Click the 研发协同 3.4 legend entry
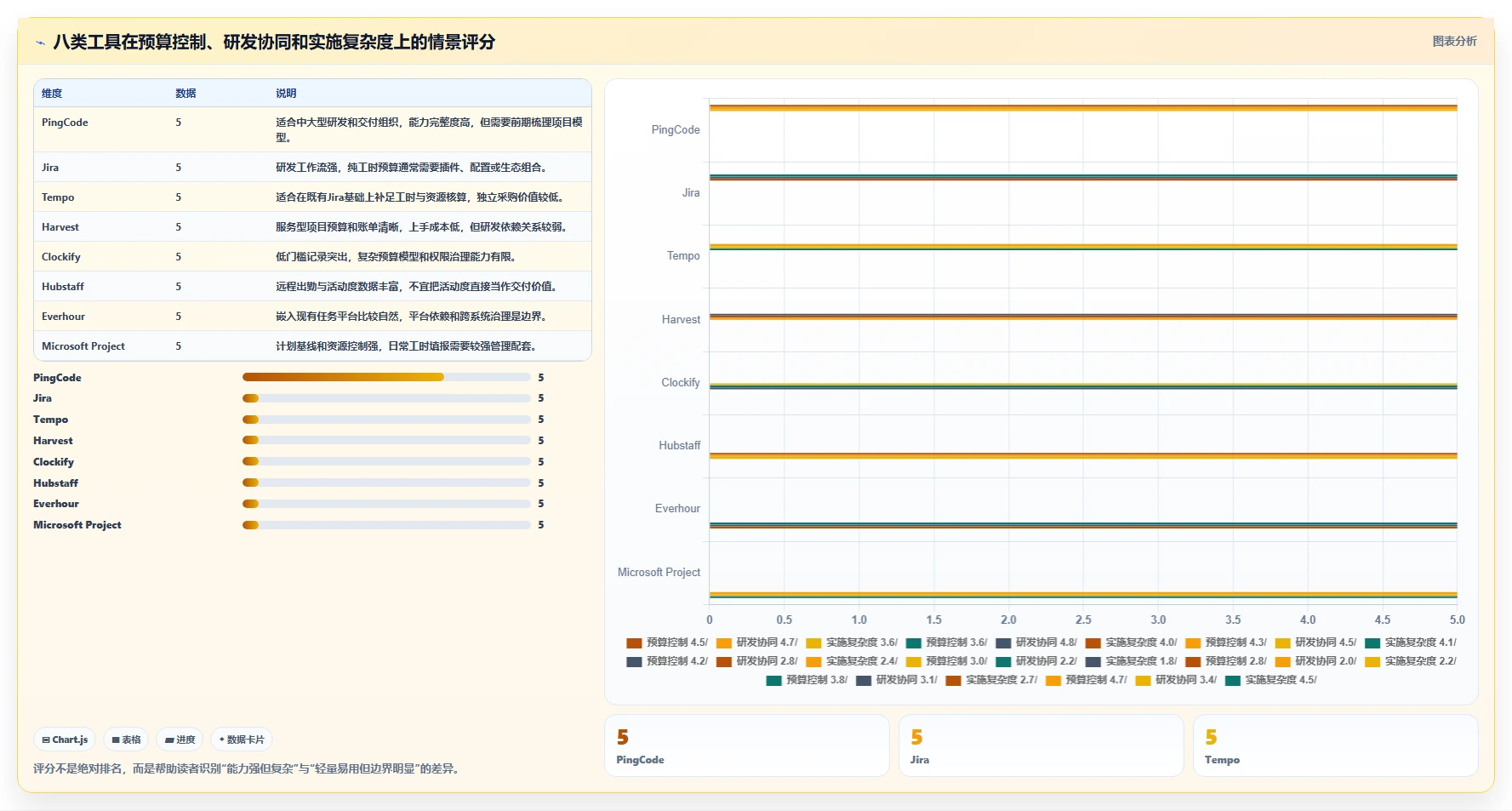 click(x=1176, y=680)
